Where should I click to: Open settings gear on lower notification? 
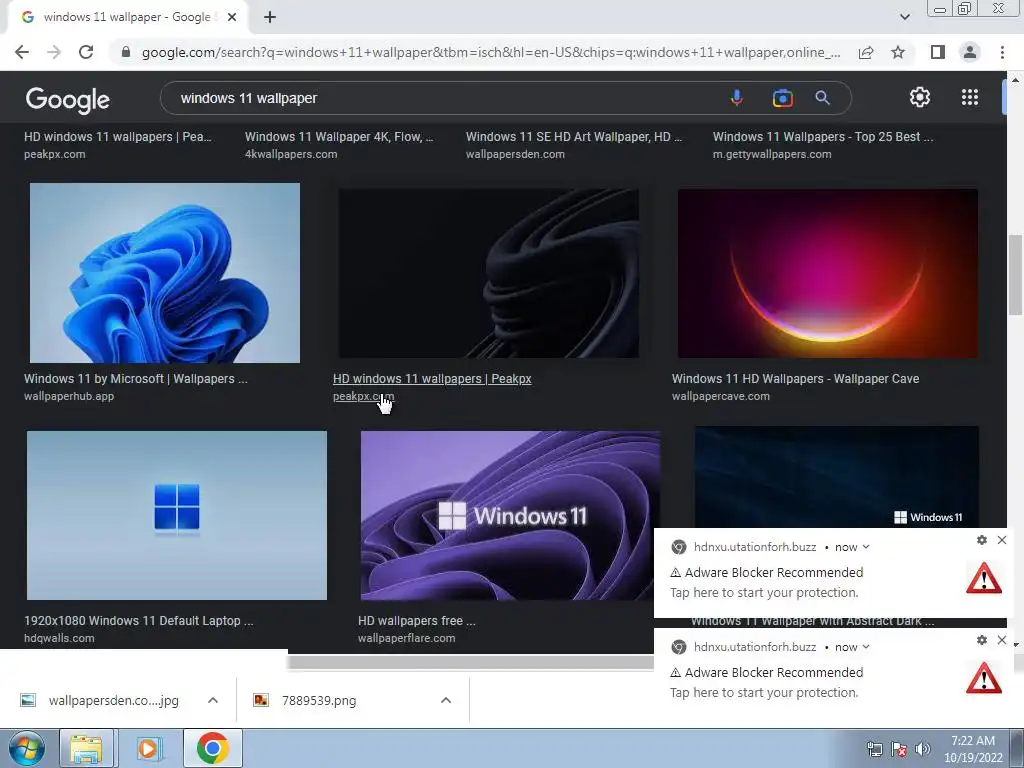click(x=982, y=640)
